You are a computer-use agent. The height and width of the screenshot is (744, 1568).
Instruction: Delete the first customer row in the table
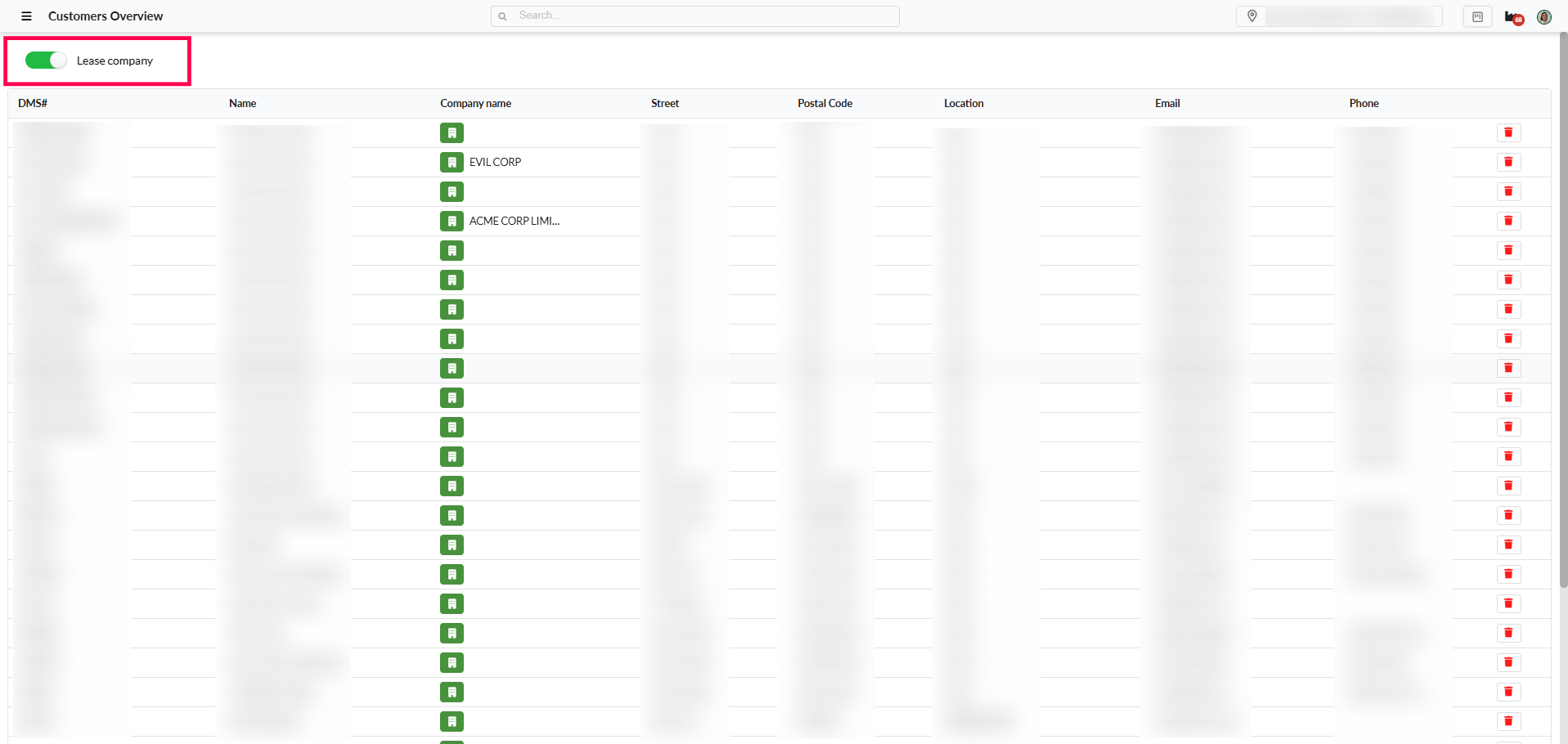pyautogui.click(x=1508, y=132)
